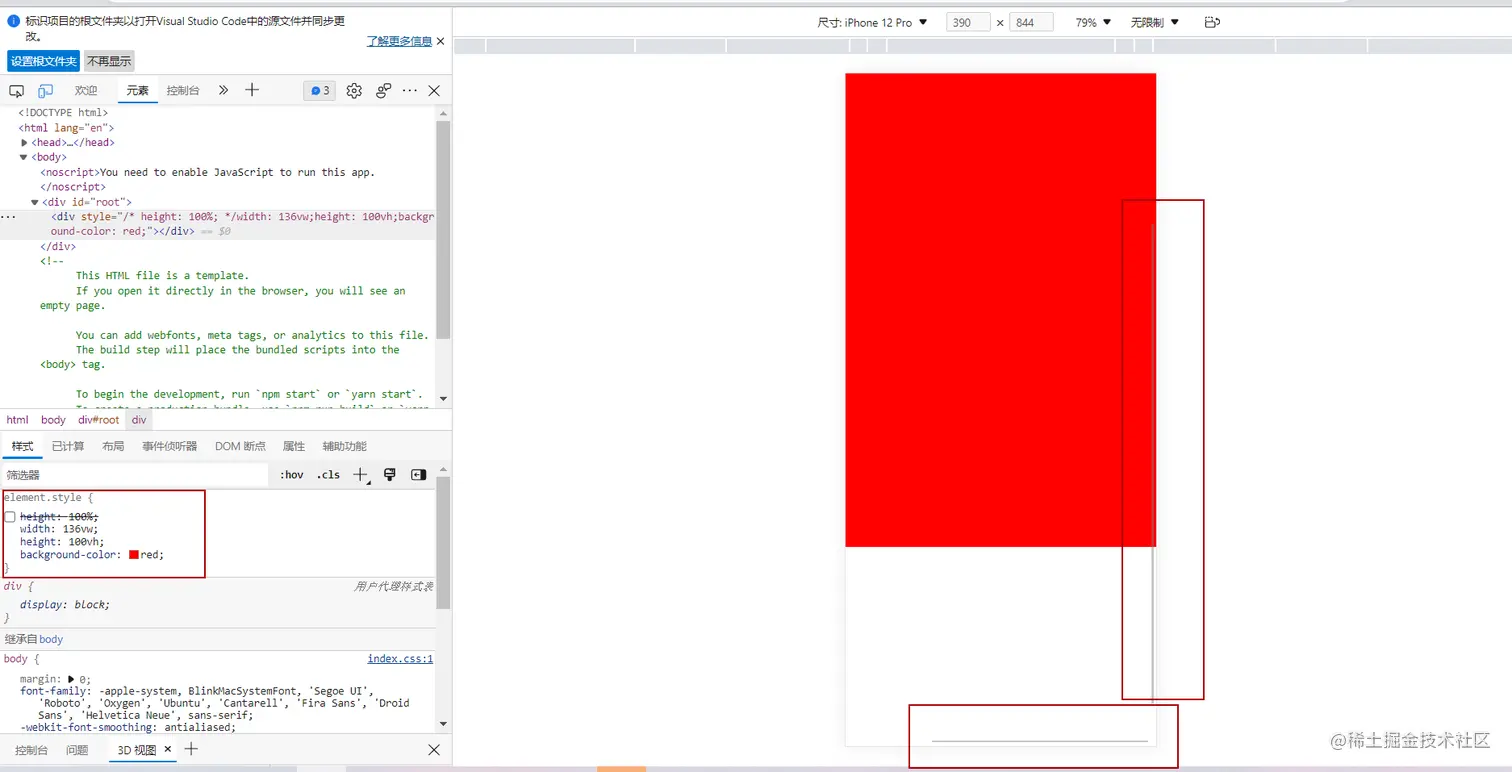Open the more tabs chevron
Screen dimensions: 1512x772
coord(223,90)
